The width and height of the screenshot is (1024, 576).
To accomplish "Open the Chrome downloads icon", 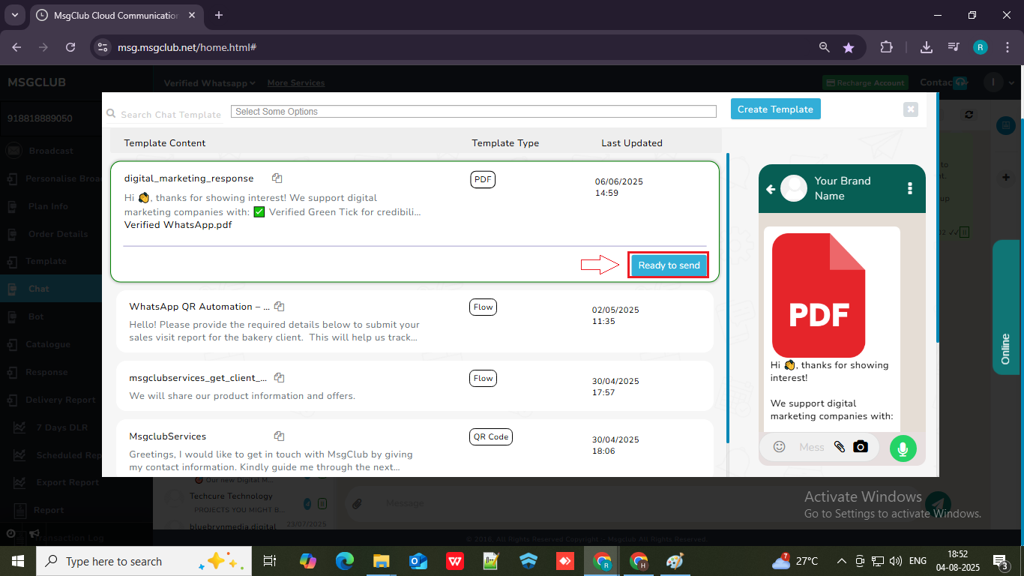I will tap(926, 47).
